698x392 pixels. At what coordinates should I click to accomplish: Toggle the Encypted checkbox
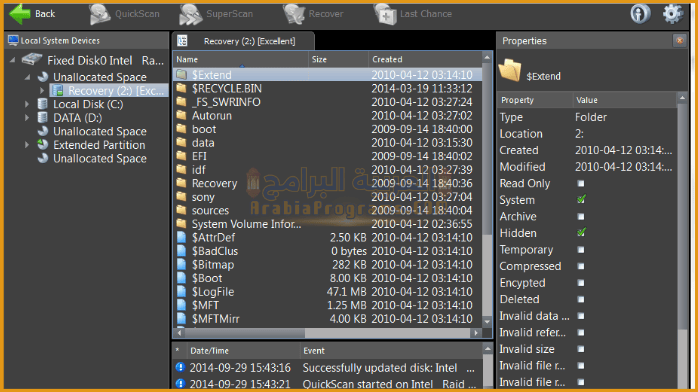(x=580, y=283)
